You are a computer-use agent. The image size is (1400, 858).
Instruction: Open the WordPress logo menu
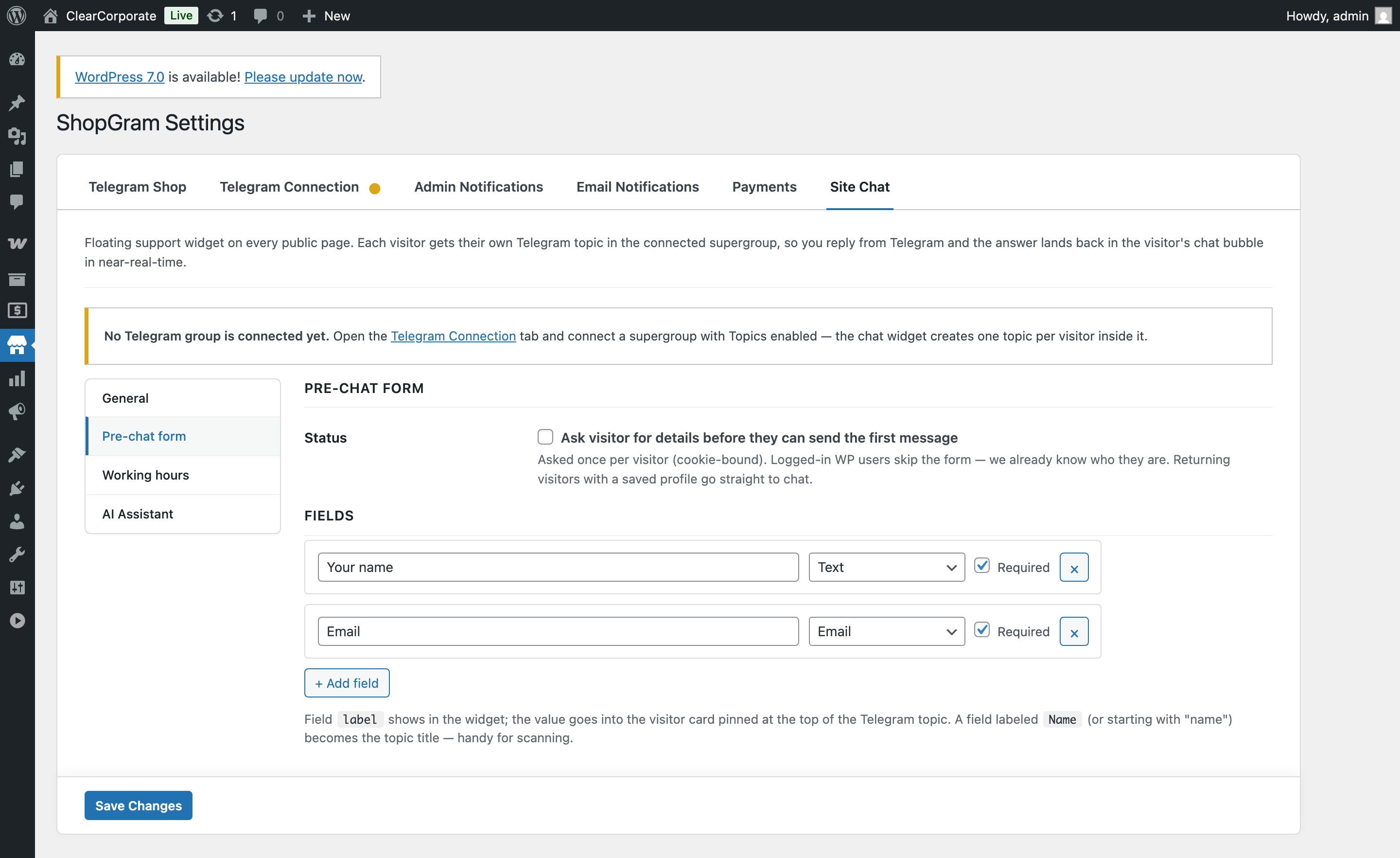(17, 16)
